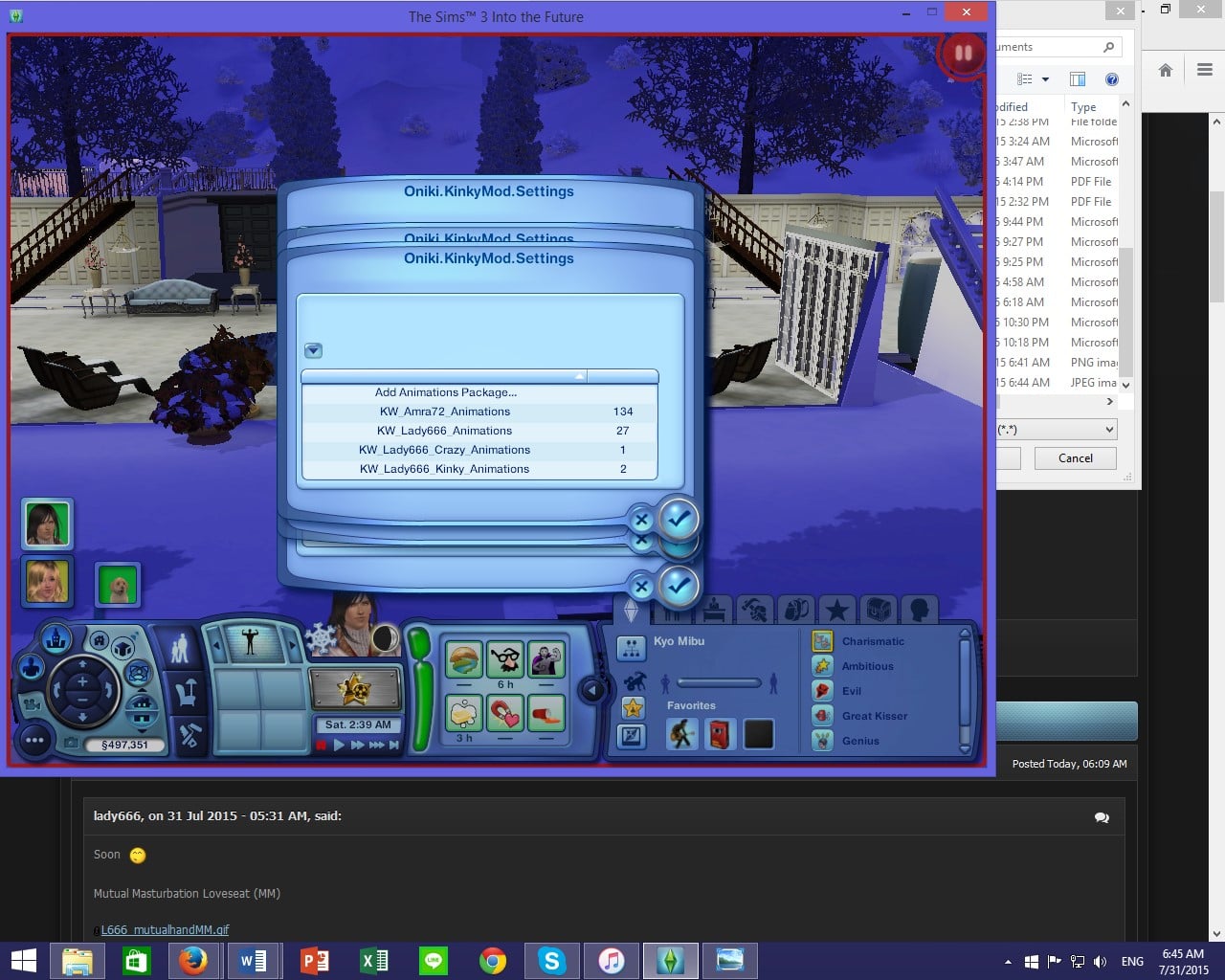Open the file dialog view options dropdown
The width and height of the screenshot is (1225, 980).
pos(1045,79)
